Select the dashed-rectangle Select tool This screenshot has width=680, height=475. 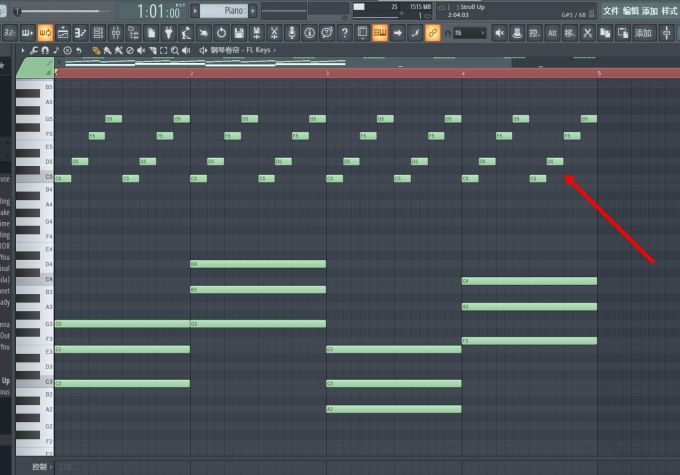click(x=163, y=50)
